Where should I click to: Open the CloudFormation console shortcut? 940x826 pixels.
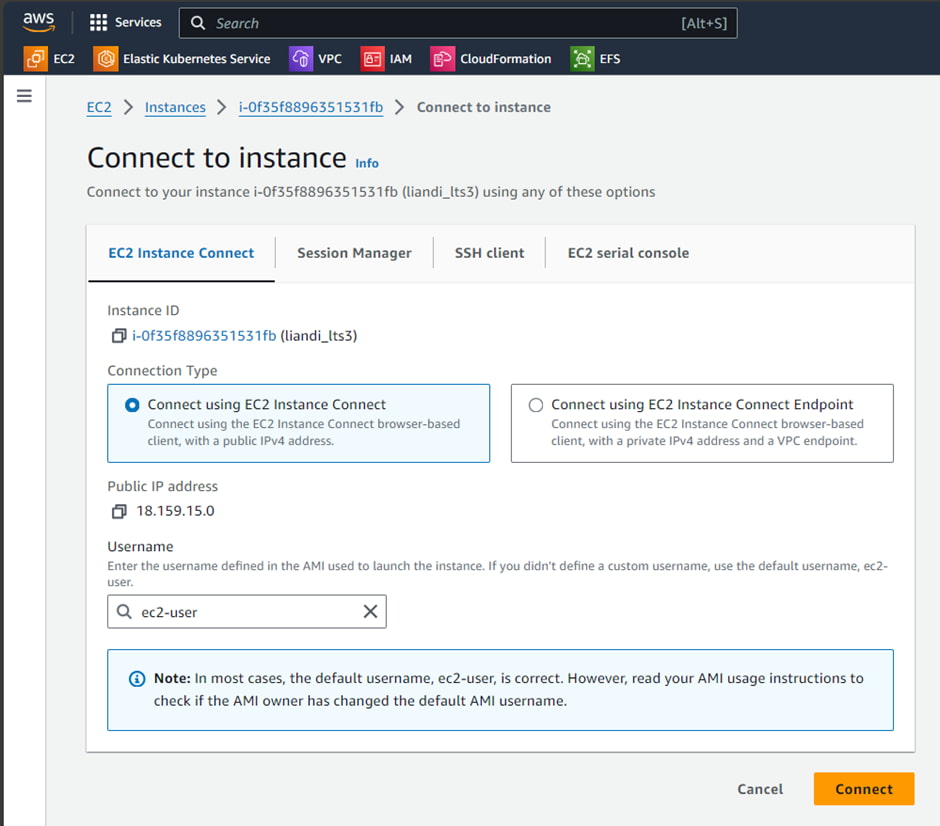tap(491, 58)
